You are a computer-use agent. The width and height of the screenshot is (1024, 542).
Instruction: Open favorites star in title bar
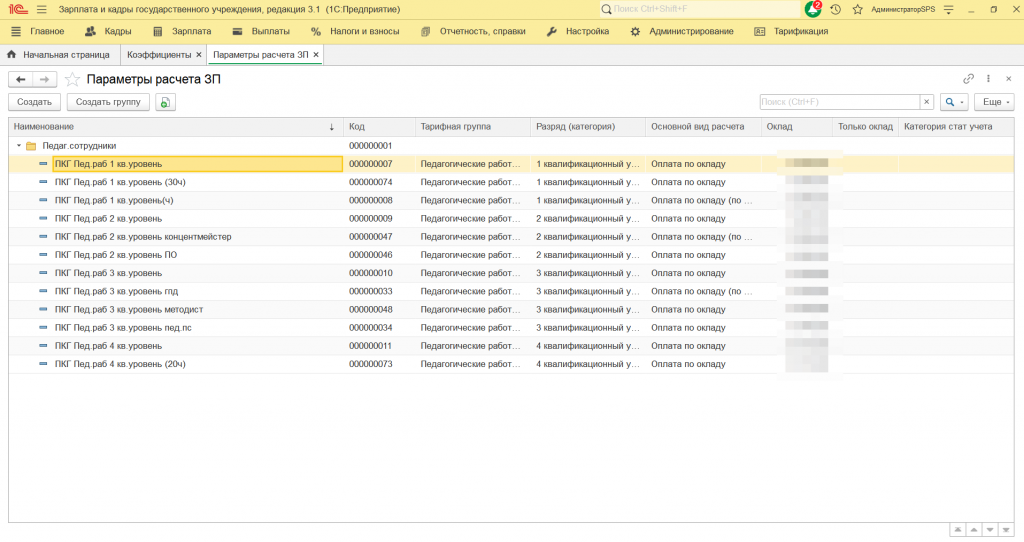pos(857,10)
